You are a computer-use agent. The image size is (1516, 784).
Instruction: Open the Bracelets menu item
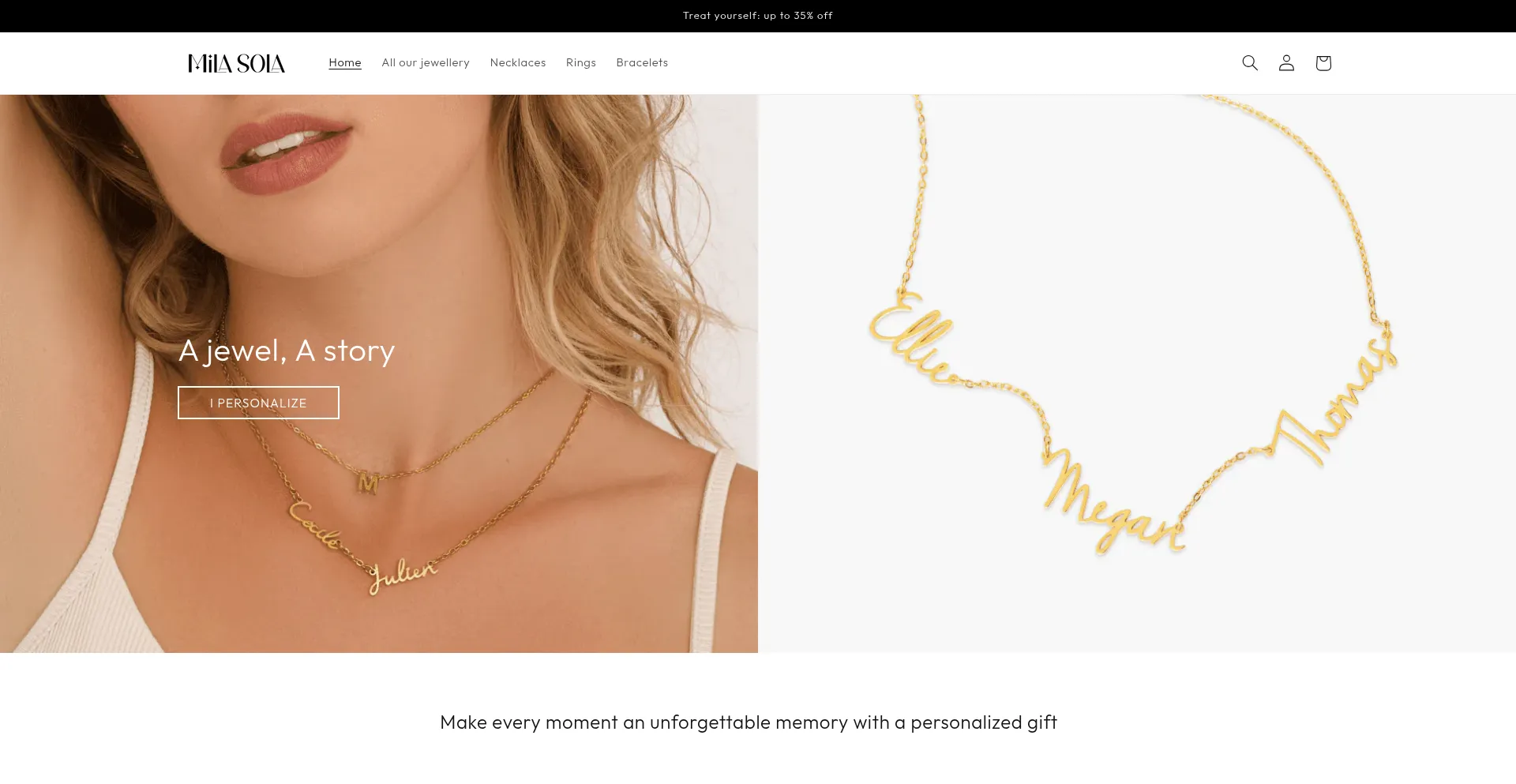642,62
